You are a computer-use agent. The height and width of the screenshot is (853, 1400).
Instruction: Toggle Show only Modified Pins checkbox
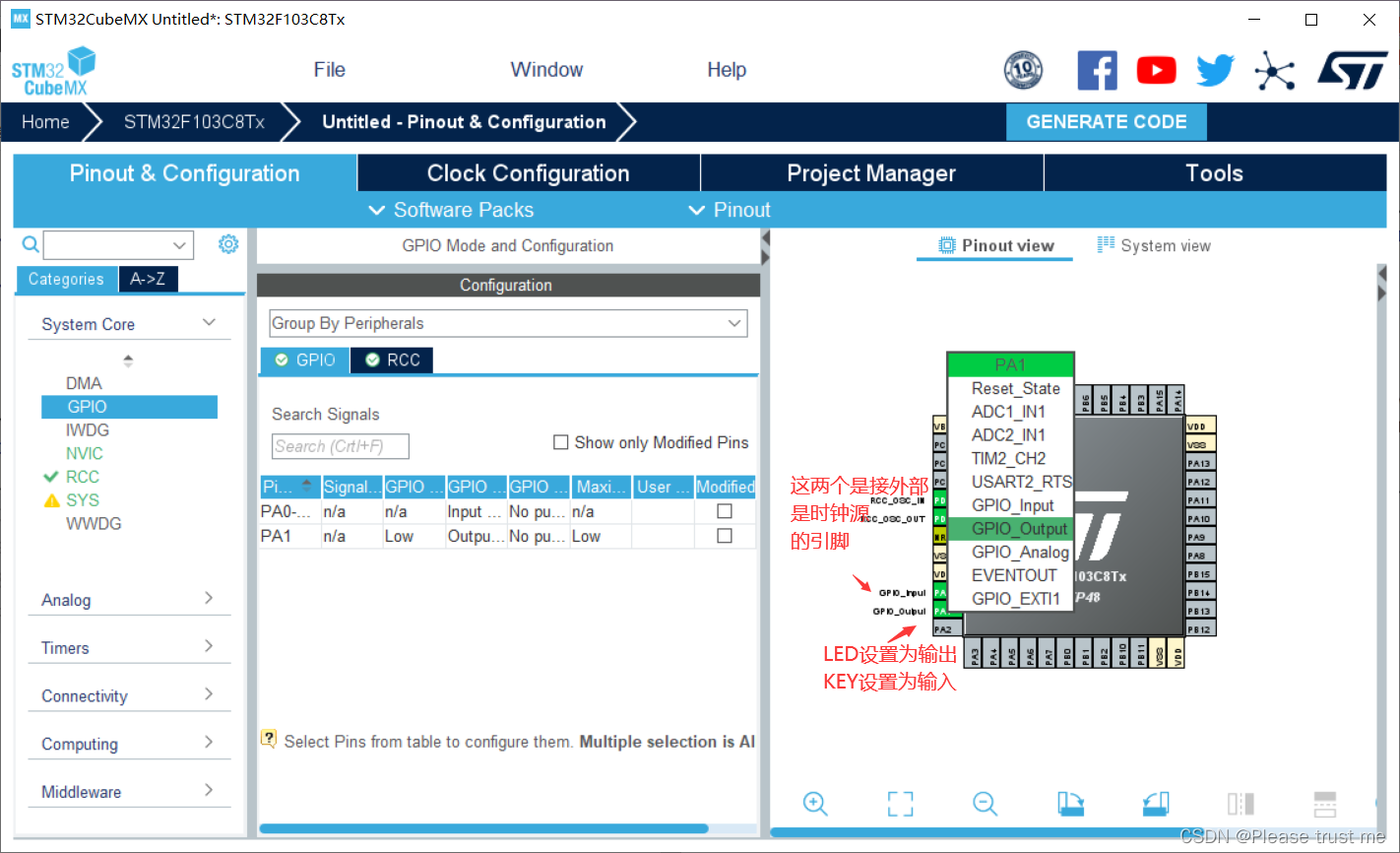pyautogui.click(x=561, y=442)
